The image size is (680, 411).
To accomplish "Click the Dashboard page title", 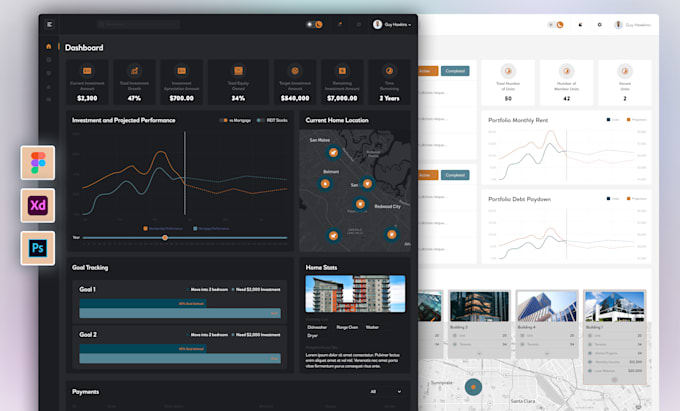I will pyautogui.click(x=84, y=47).
